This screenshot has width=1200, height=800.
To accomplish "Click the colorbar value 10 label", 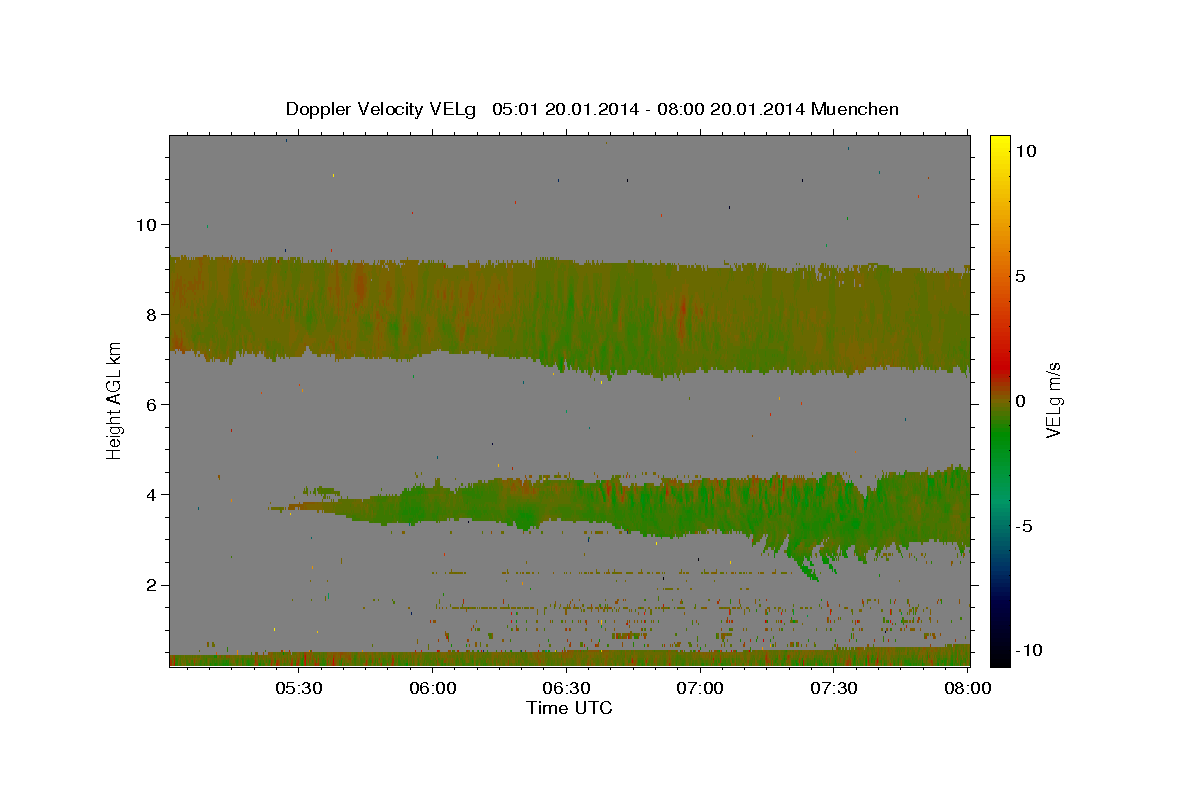I will click(1025, 151).
